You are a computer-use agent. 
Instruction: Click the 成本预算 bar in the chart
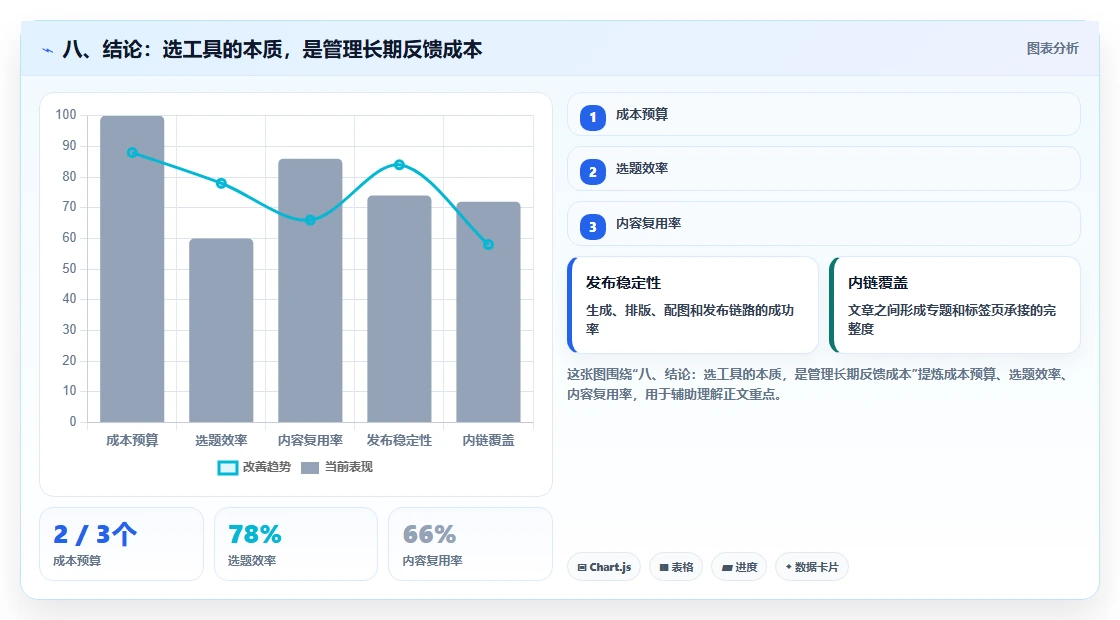(x=132, y=269)
